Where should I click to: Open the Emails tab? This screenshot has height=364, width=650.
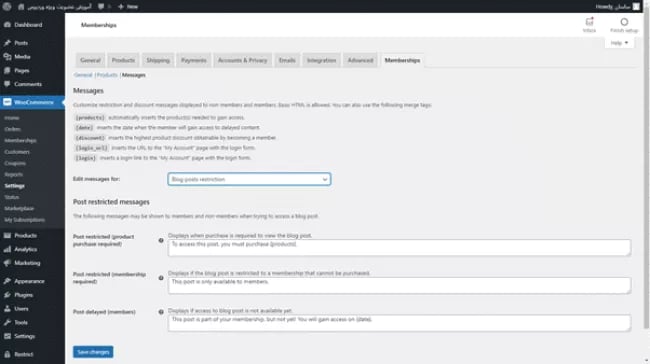coord(287,60)
